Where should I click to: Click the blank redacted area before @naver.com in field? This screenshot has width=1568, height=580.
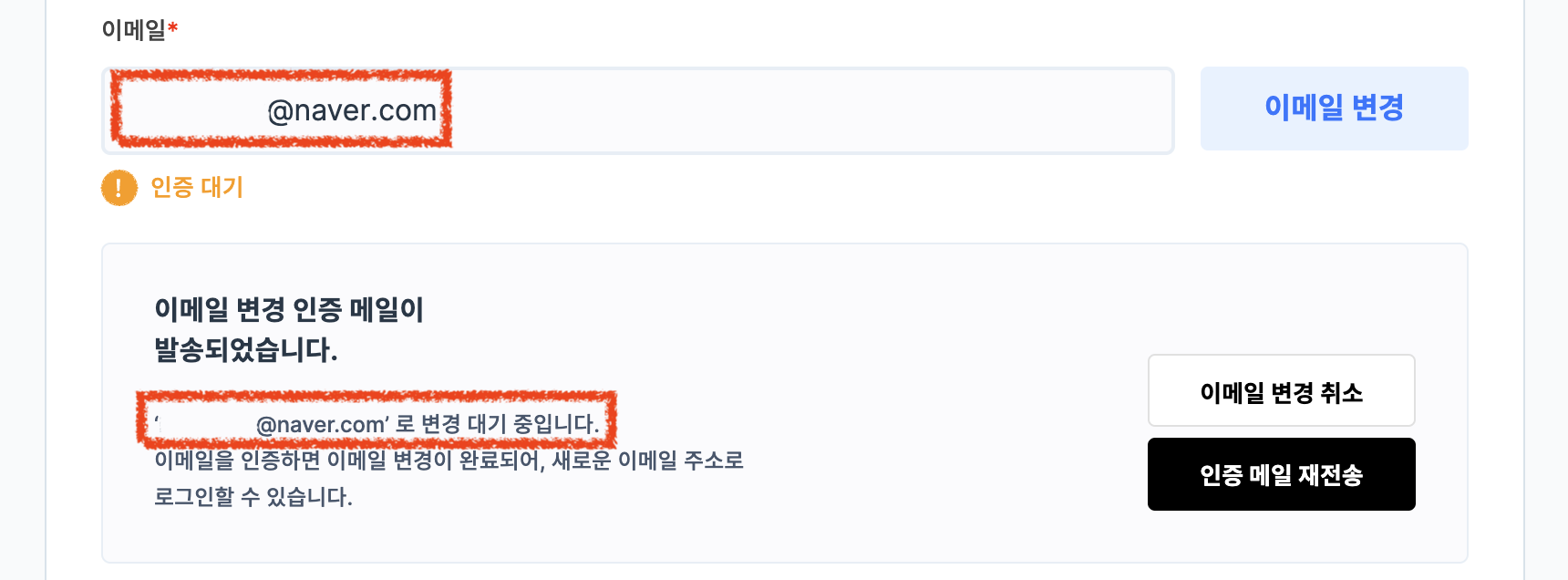click(193, 110)
